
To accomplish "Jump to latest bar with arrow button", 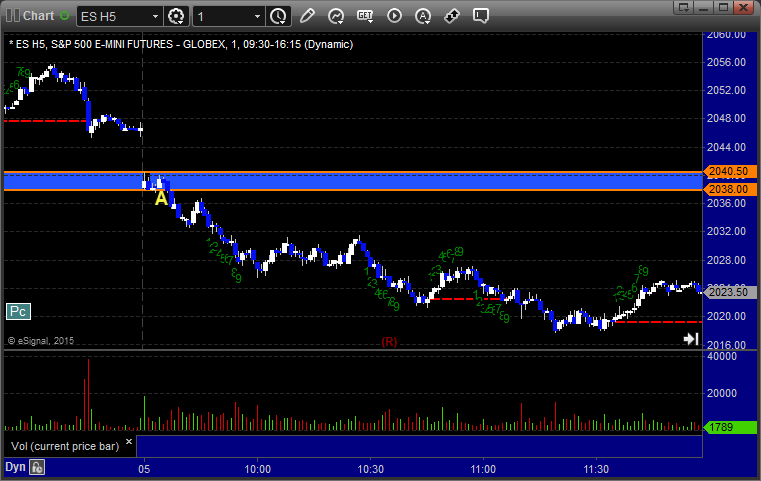I will coord(690,339).
